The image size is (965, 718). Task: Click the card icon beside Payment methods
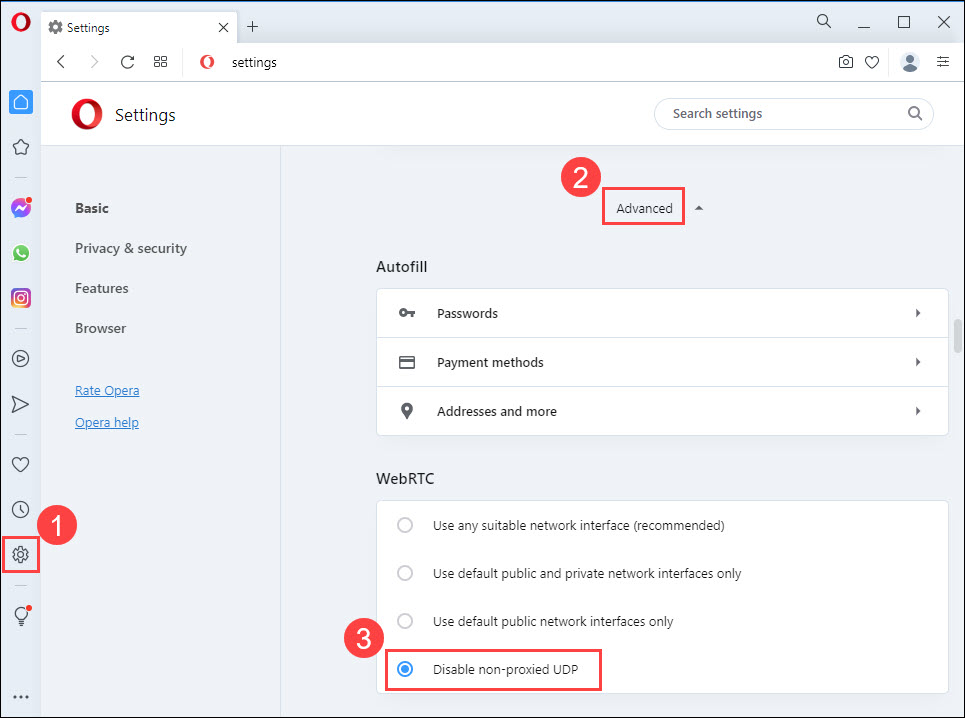click(x=407, y=362)
